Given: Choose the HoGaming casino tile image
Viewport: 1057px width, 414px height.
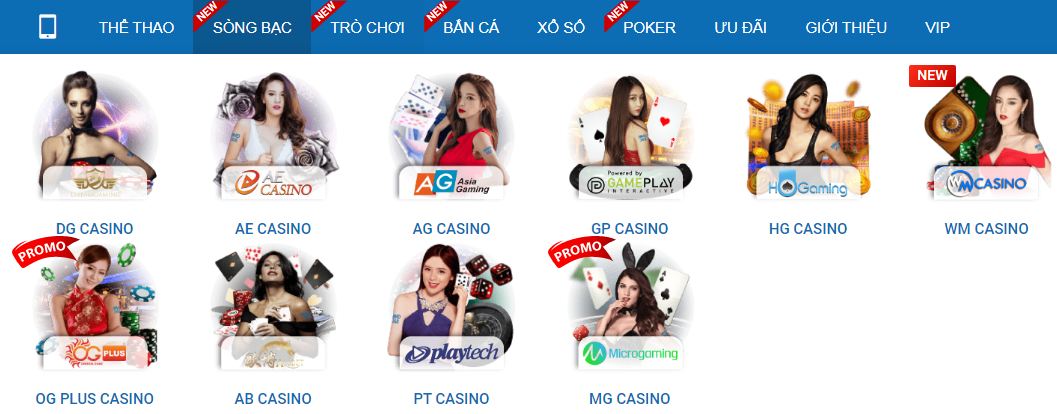Looking at the screenshot, I should (x=808, y=135).
